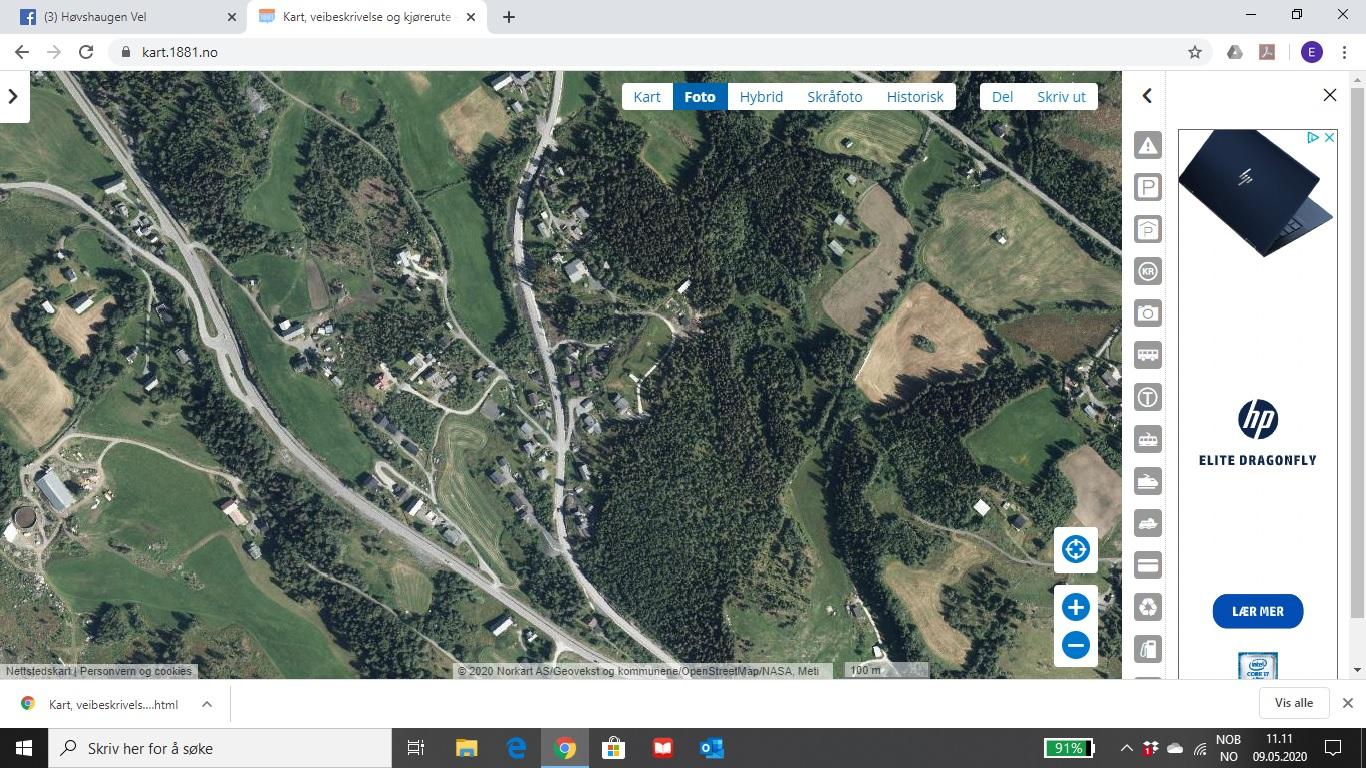Click the traffic warnings triangle icon

coord(1147,146)
